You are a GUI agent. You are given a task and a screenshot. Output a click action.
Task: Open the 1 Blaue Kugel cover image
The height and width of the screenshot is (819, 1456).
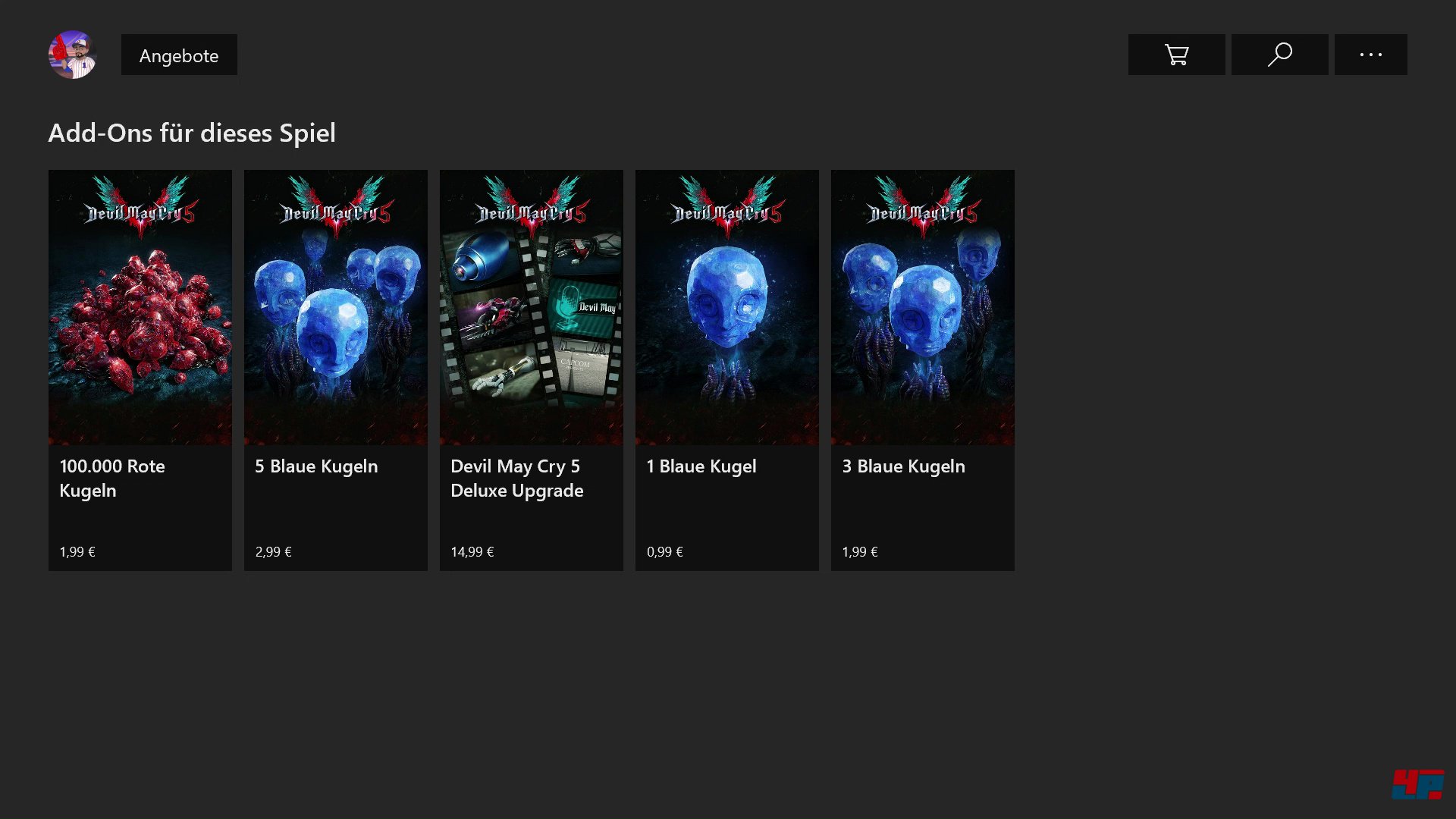[727, 307]
